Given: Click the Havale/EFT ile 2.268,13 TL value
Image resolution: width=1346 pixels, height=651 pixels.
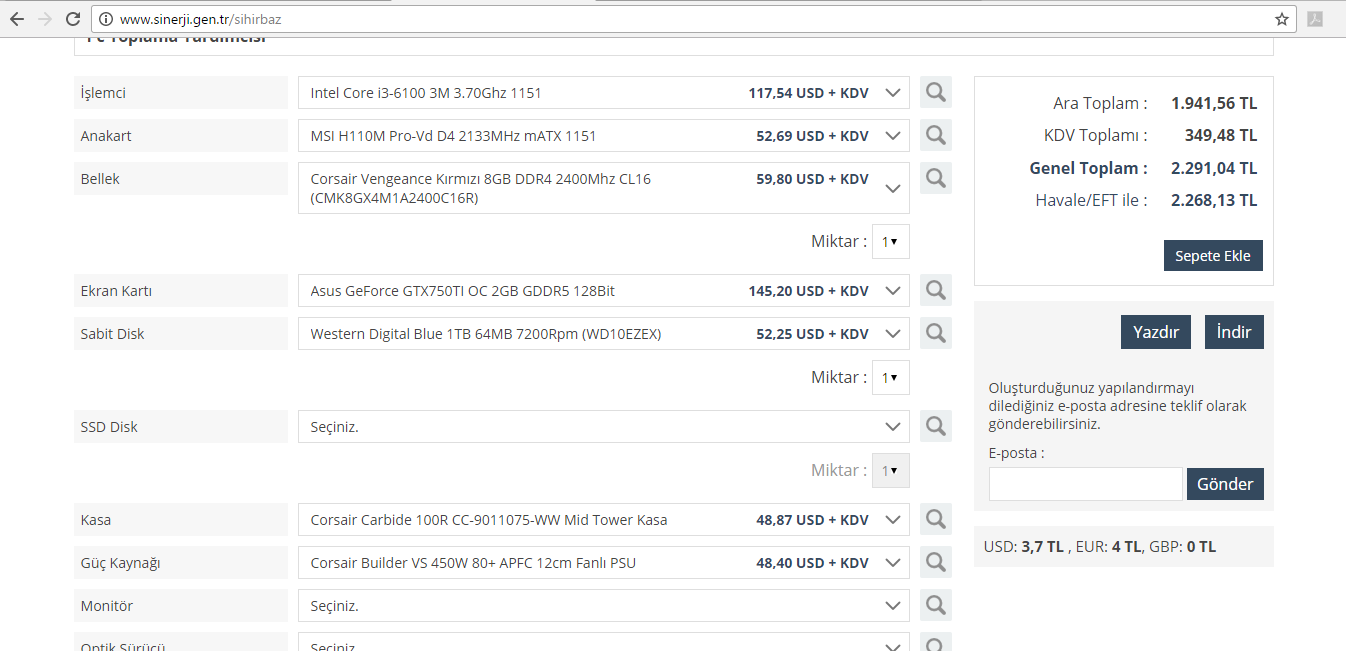Looking at the screenshot, I should click(1214, 200).
